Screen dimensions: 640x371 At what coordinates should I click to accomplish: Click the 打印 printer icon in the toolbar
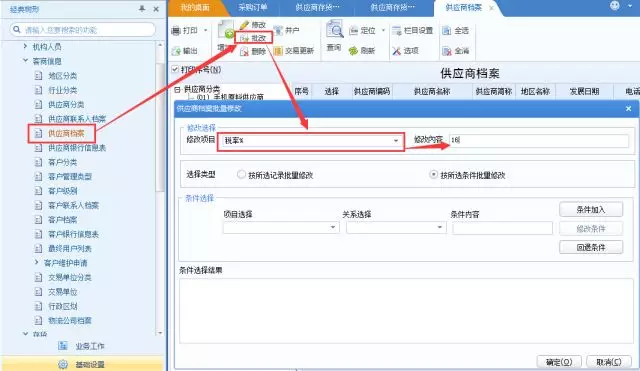pyautogui.click(x=176, y=31)
